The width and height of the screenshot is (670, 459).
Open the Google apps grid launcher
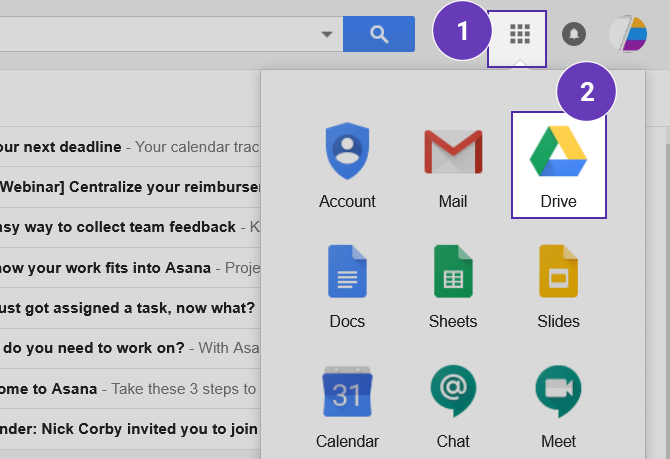click(x=520, y=34)
